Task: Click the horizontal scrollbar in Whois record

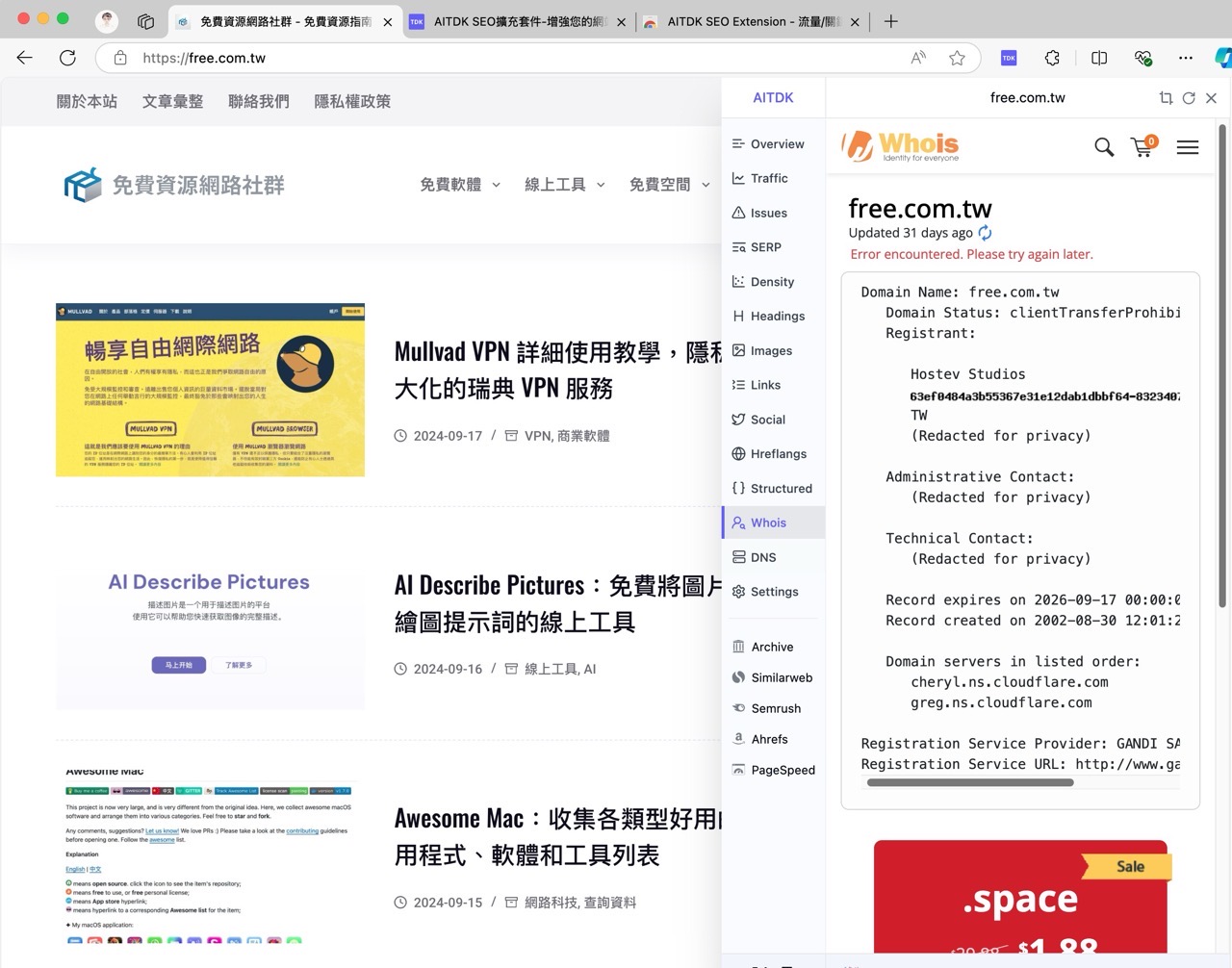Action: click(x=970, y=783)
